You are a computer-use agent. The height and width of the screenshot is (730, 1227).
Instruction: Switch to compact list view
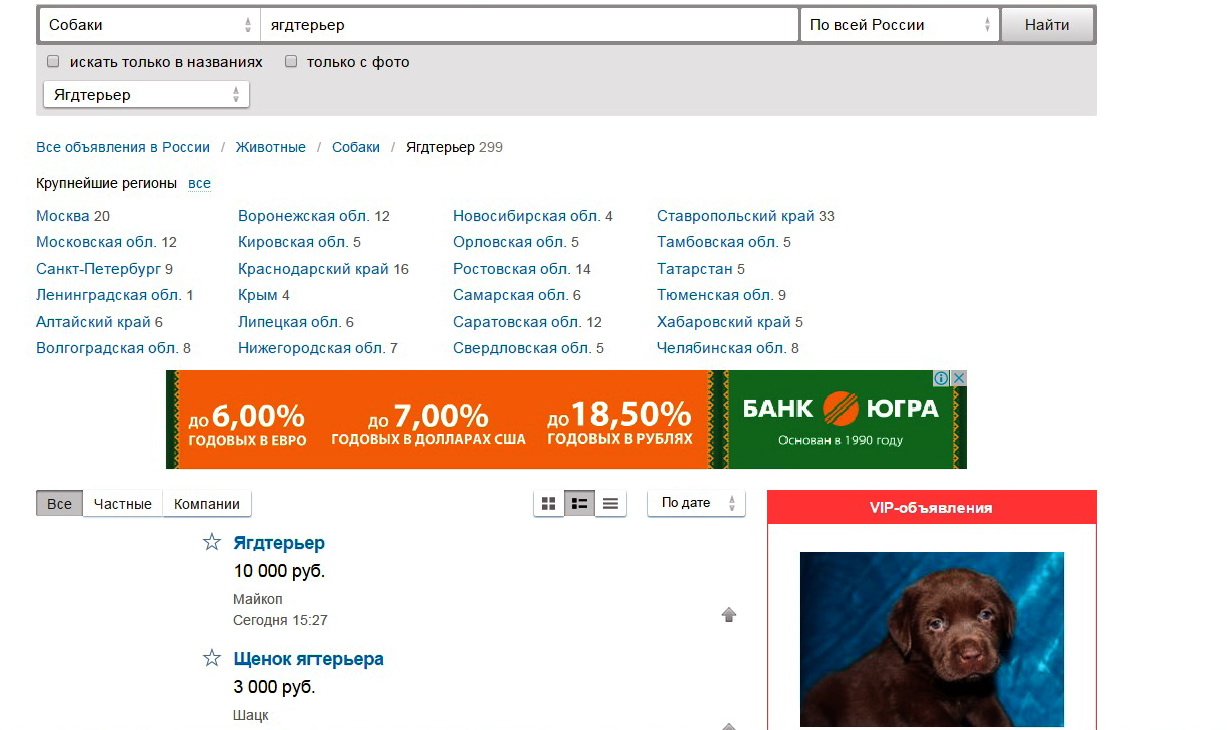click(x=610, y=504)
